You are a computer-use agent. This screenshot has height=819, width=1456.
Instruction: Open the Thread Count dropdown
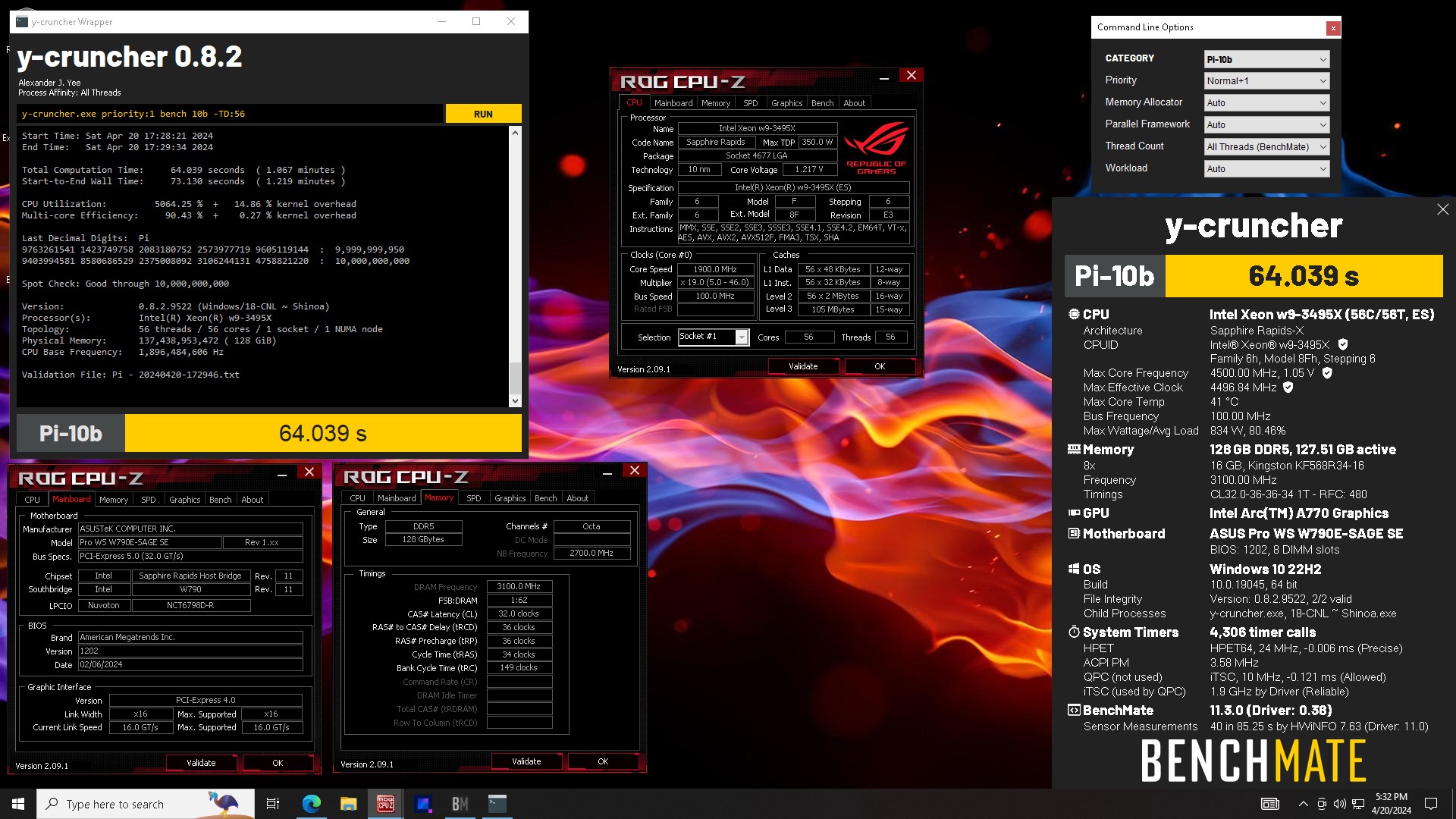(1266, 147)
